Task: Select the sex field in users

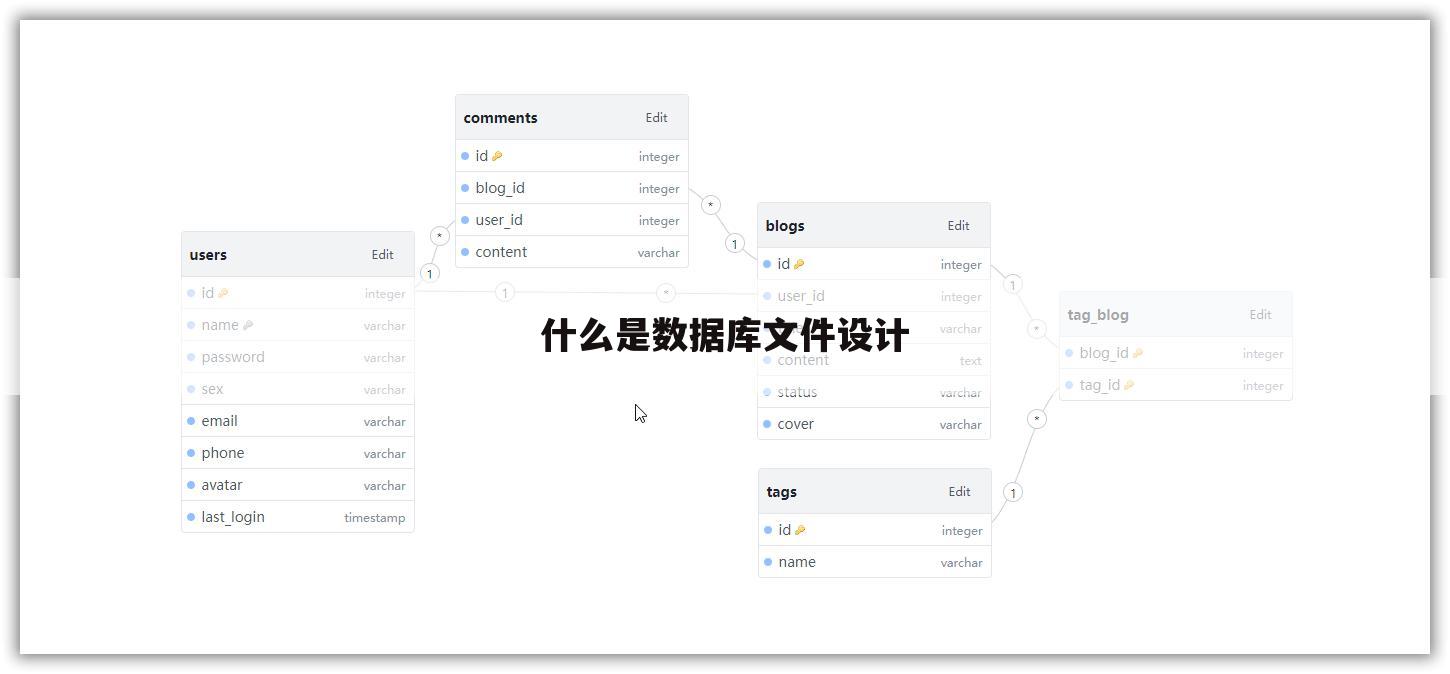Action: click(x=212, y=389)
